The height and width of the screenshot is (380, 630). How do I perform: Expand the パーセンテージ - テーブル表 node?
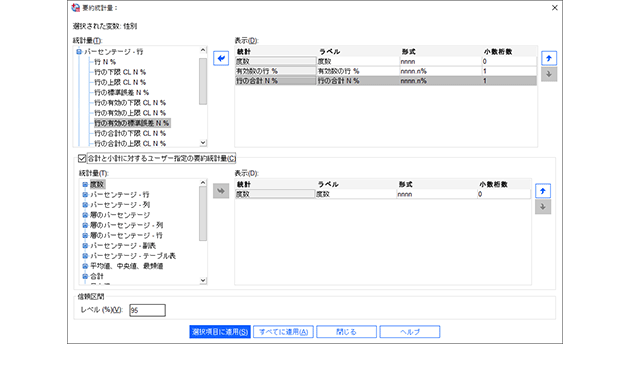click(x=85, y=256)
